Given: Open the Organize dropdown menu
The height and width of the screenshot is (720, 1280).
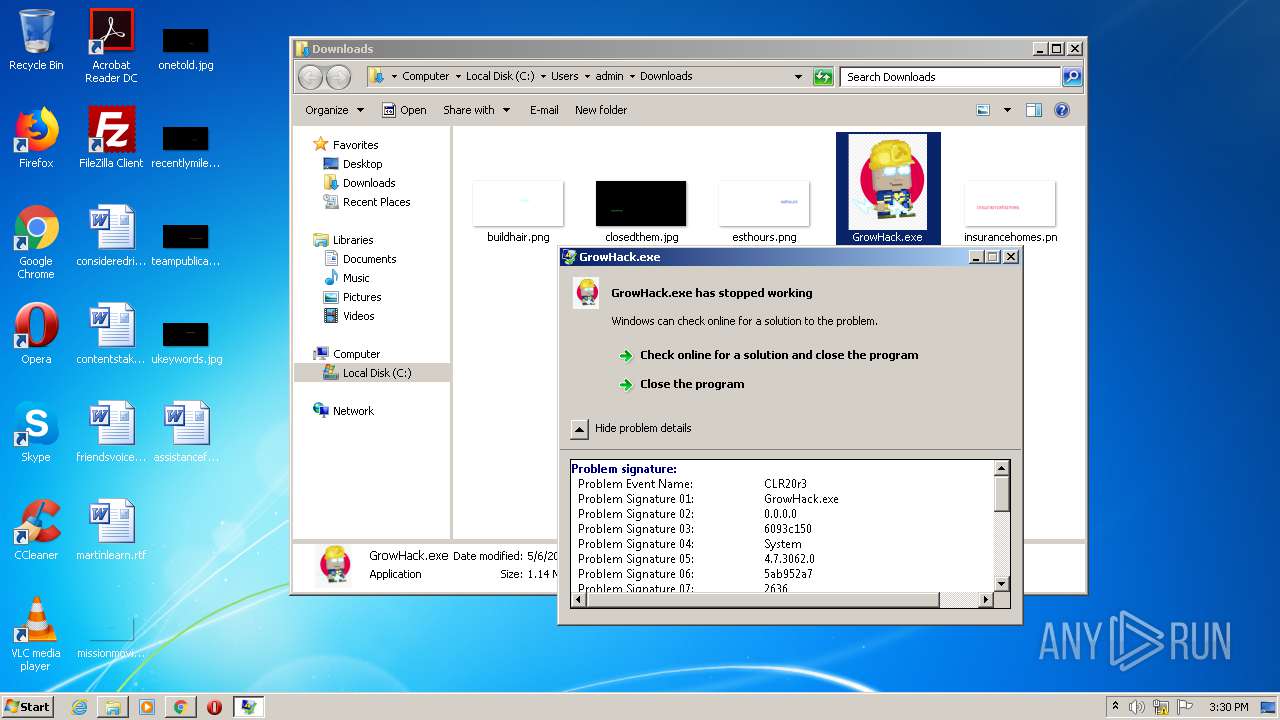Looking at the screenshot, I should tap(335, 110).
